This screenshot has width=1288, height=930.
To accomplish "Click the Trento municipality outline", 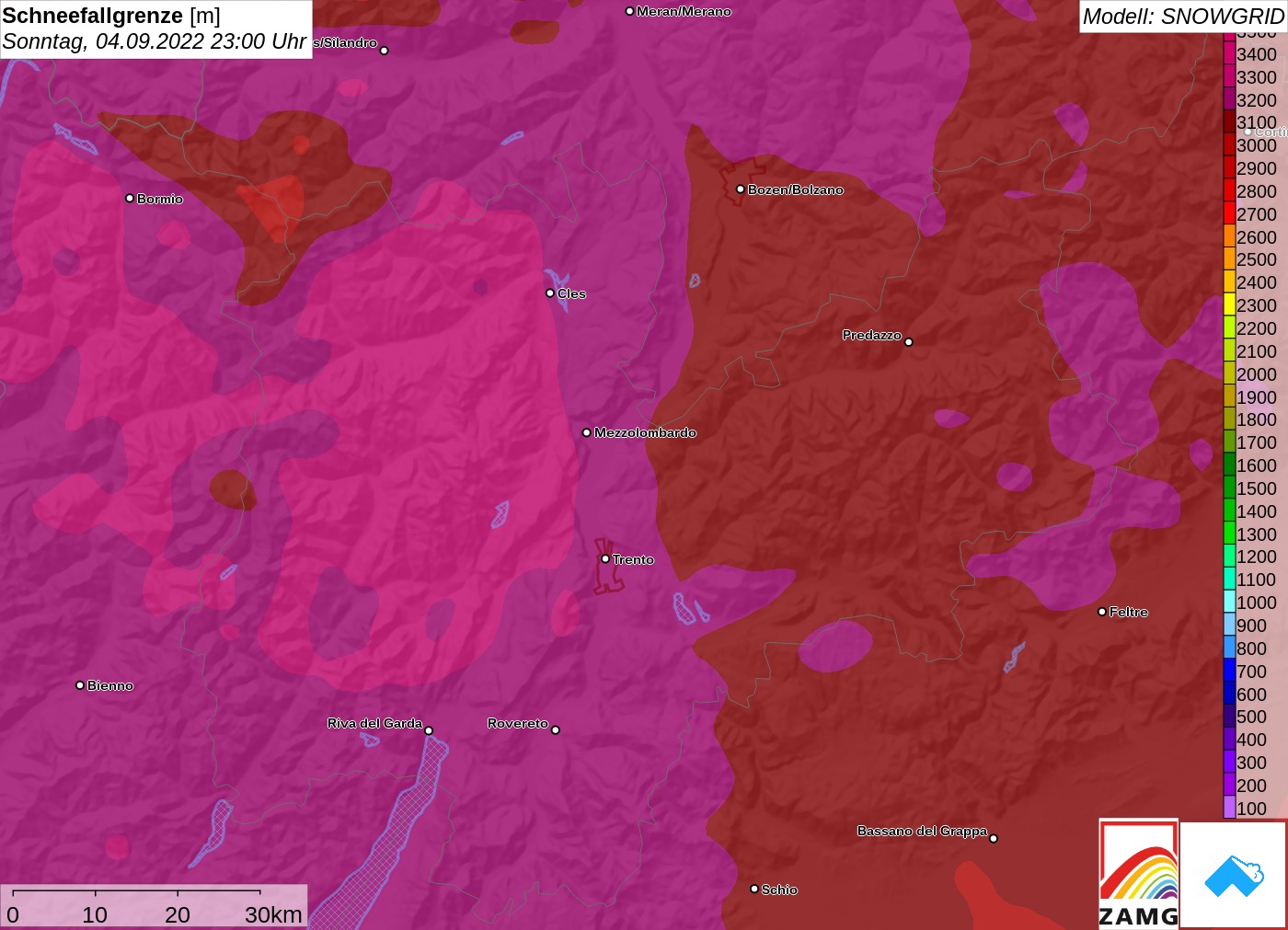I will pyautogui.click(x=607, y=566).
